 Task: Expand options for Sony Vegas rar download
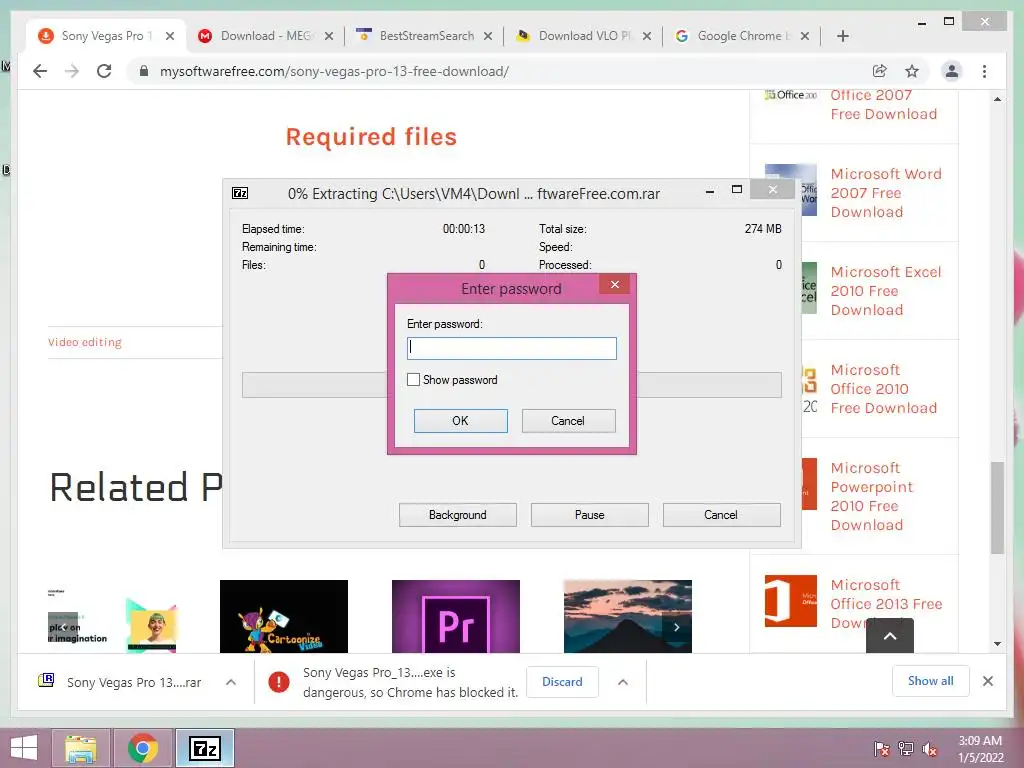pos(231,682)
